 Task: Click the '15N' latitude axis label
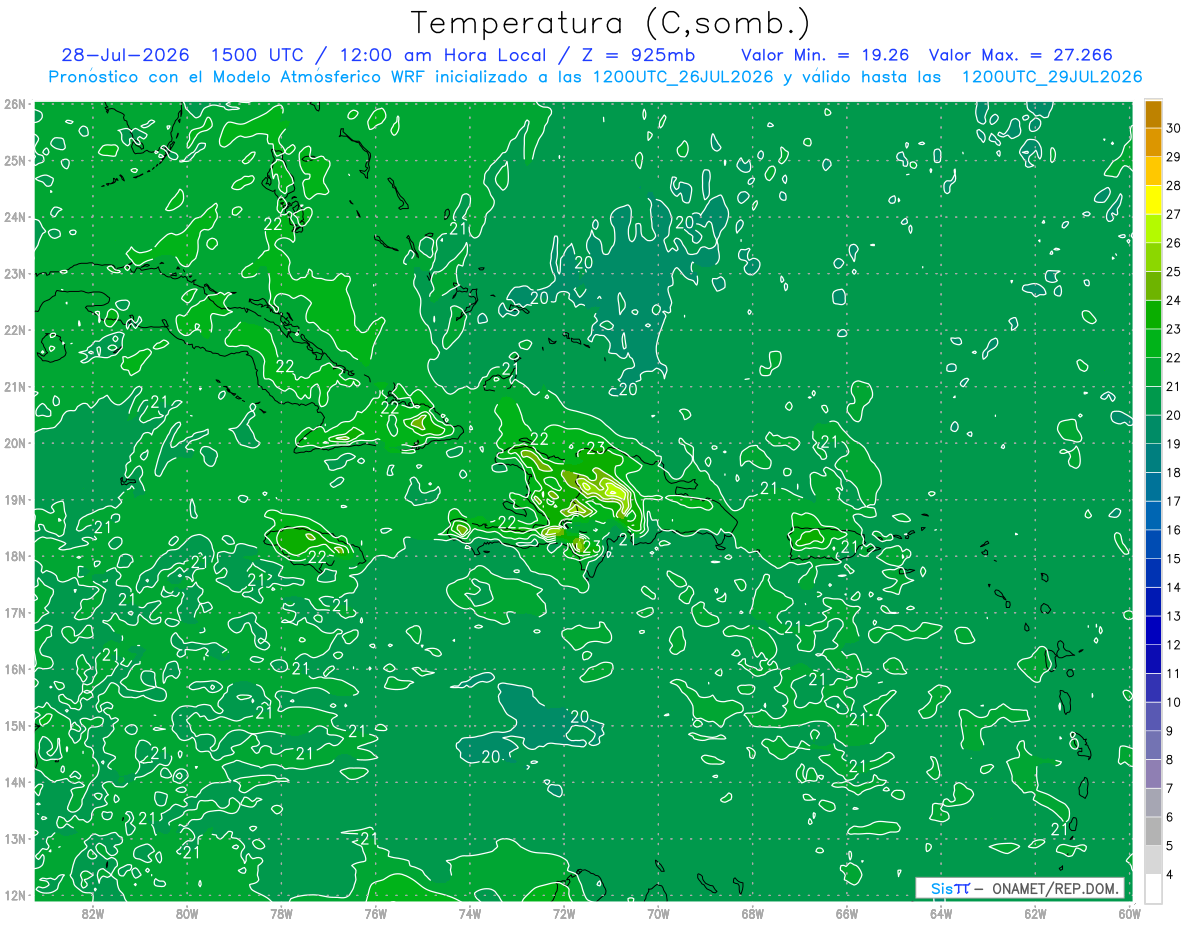click(x=14, y=726)
